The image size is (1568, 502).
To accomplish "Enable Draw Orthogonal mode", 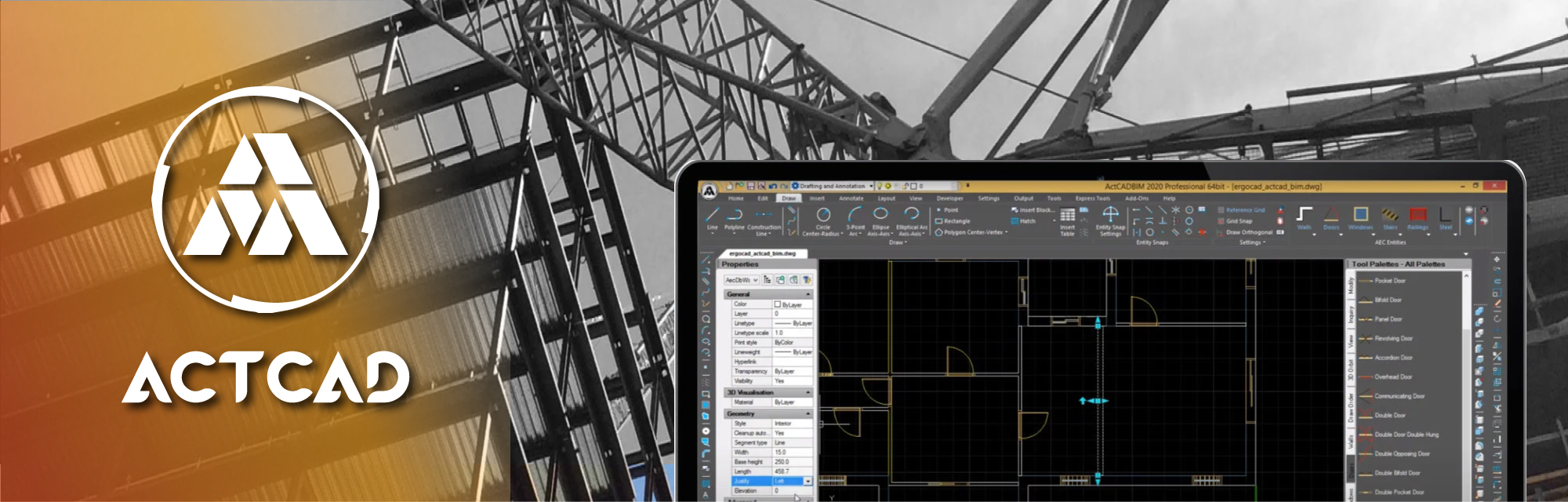I will pos(1249,232).
